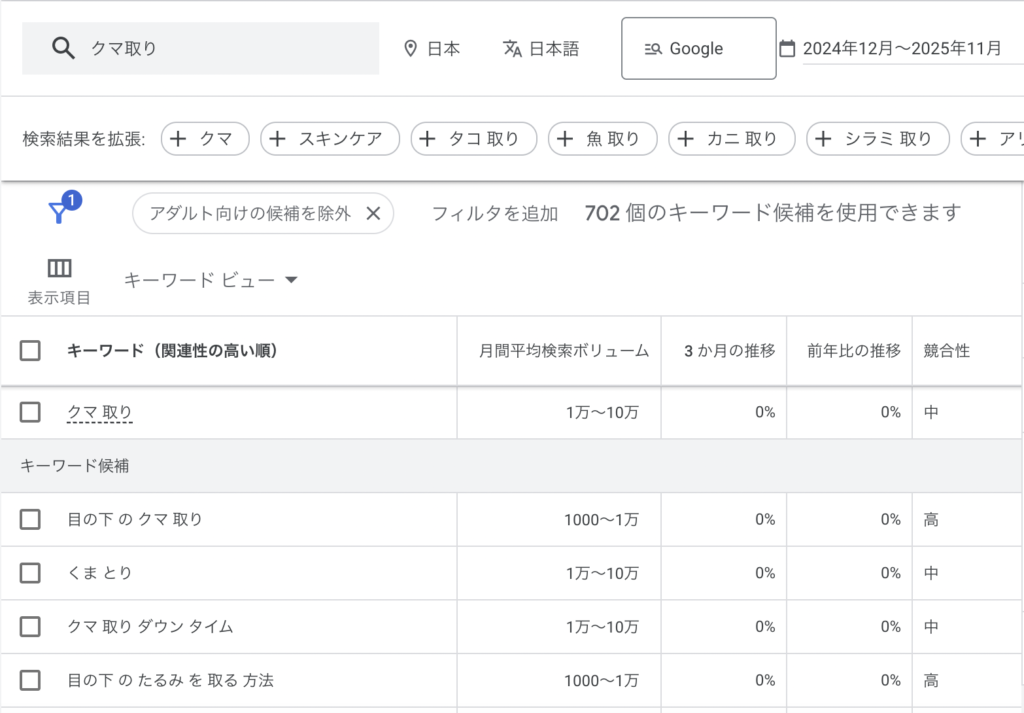
Task: Click the calendar icon beside date range
Action: [787, 48]
